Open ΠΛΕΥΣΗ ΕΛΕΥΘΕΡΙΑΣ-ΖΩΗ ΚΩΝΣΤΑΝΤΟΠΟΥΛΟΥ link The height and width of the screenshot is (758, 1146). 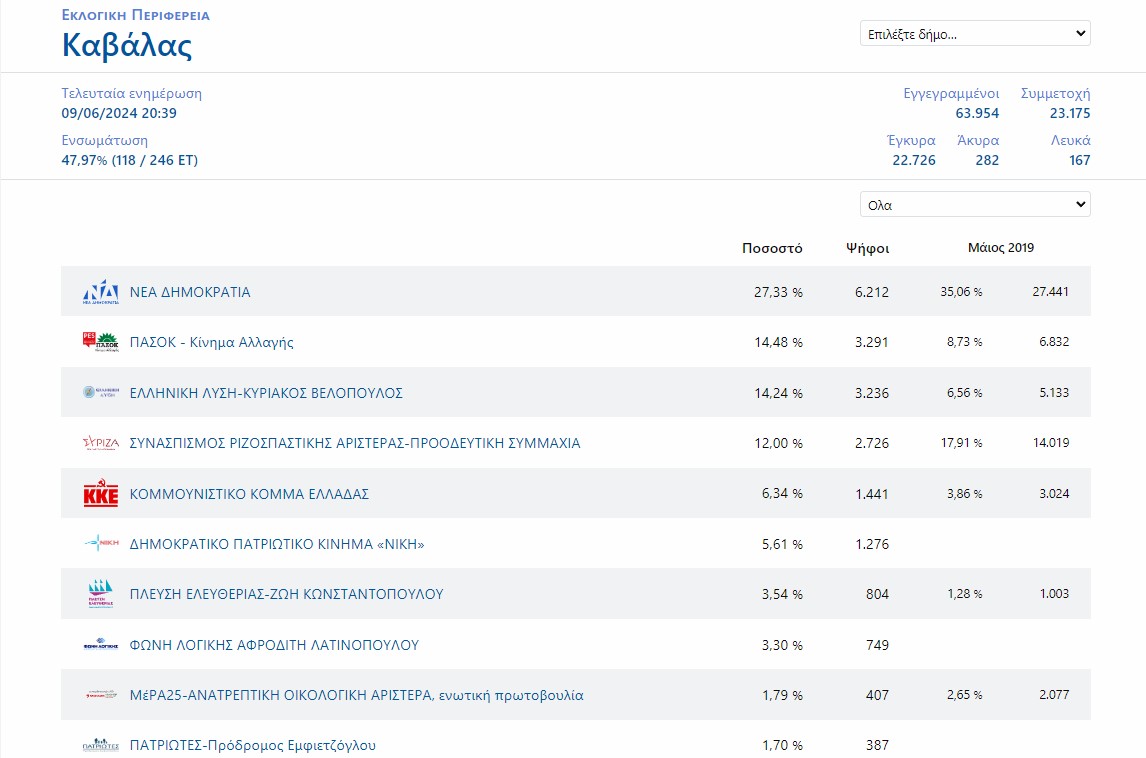[x=286, y=594]
